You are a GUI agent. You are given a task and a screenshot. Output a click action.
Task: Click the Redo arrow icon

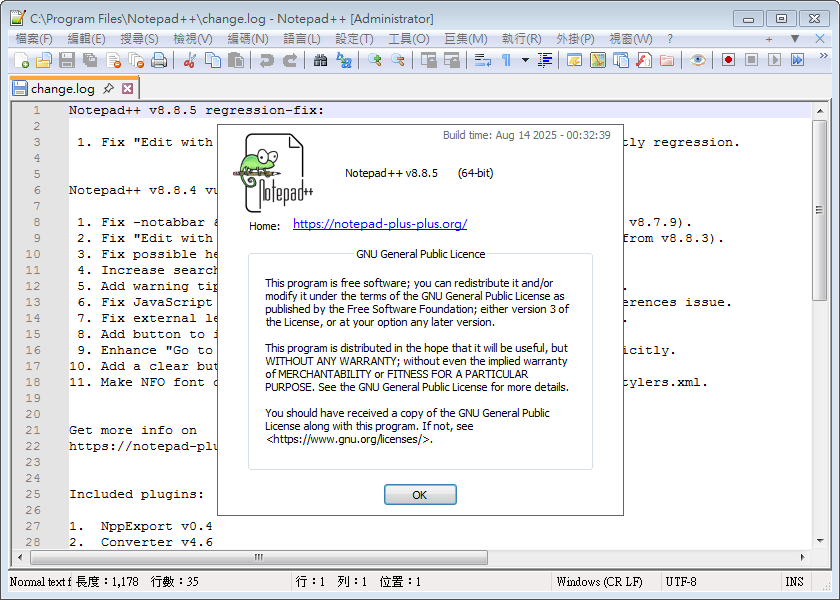pos(290,60)
